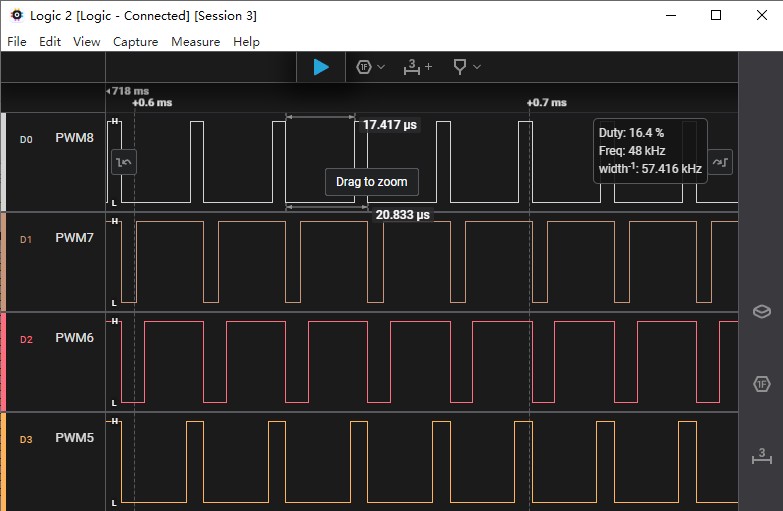The width and height of the screenshot is (783, 511).
Task: Select the PWM8 channel label
Action: pyautogui.click(x=74, y=138)
